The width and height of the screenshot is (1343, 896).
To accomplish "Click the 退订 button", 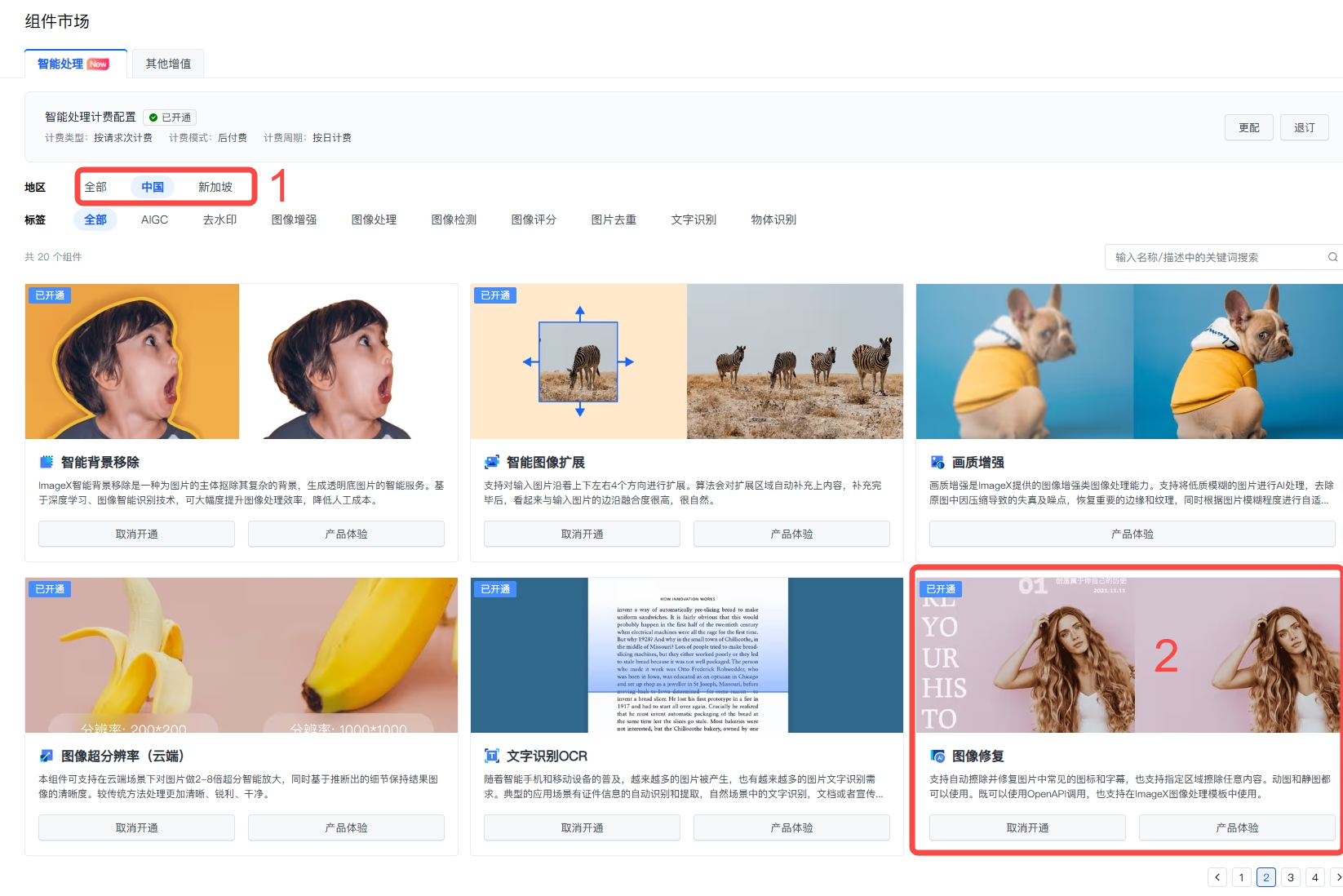I will coord(1304,127).
